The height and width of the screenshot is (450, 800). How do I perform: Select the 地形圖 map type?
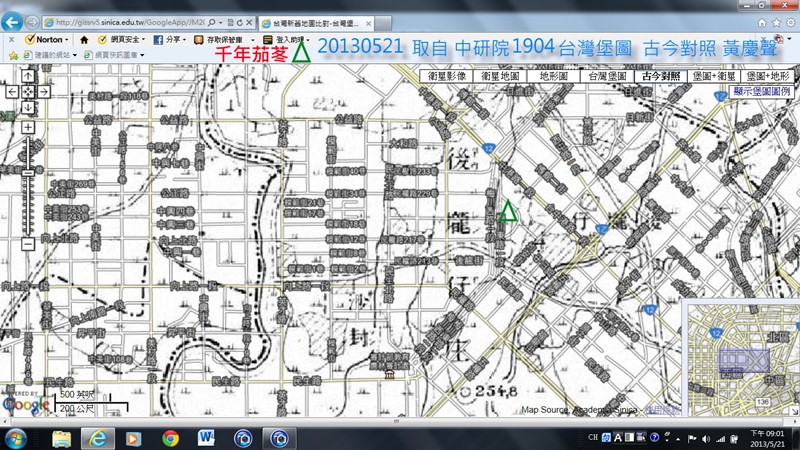(x=554, y=76)
